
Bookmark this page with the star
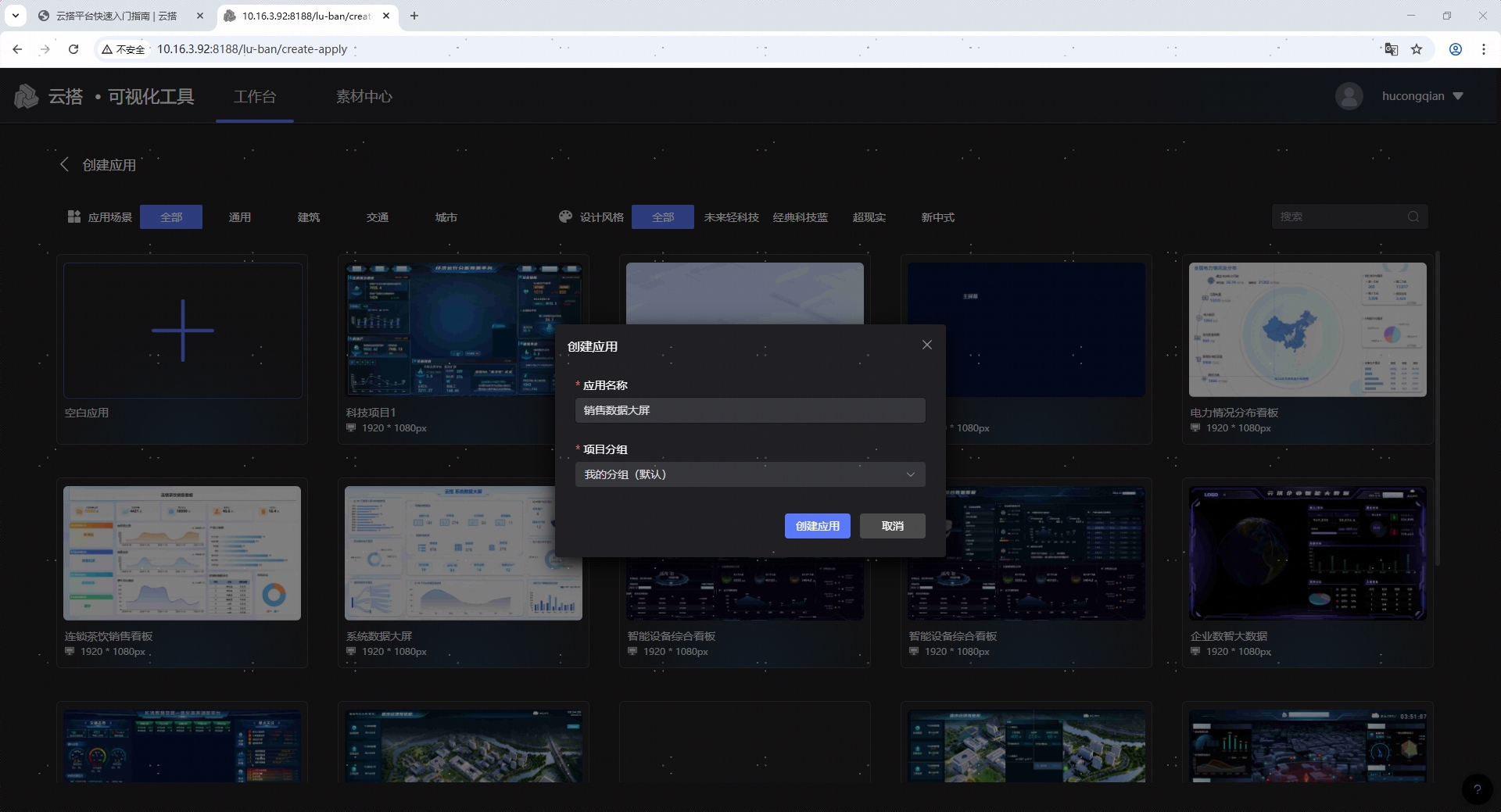point(1417,49)
